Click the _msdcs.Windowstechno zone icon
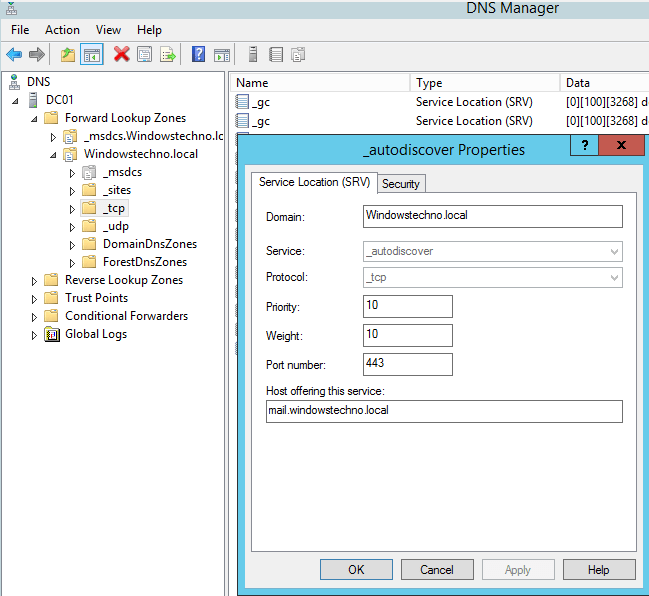Image resolution: width=649 pixels, height=596 pixels. click(x=70, y=136)
